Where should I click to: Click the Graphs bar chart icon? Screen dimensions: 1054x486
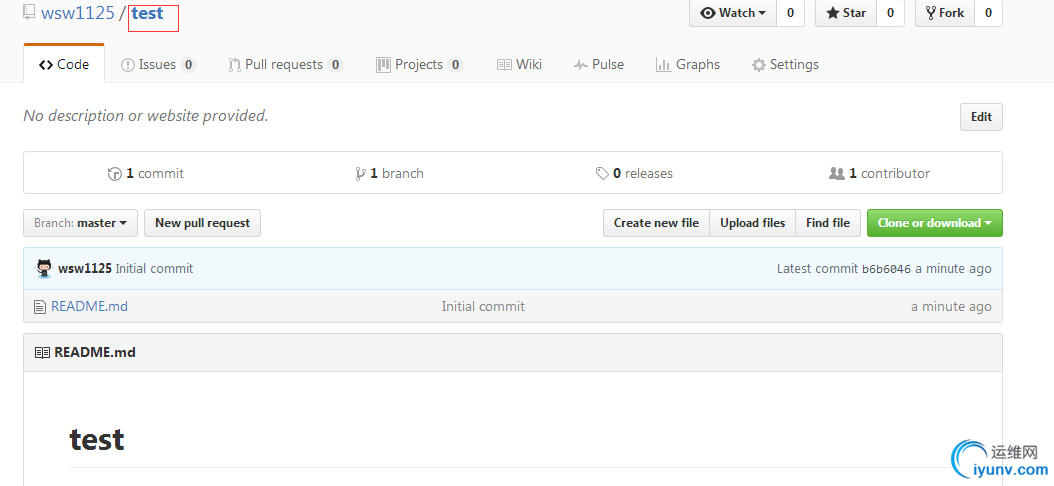tap(663, 65)
